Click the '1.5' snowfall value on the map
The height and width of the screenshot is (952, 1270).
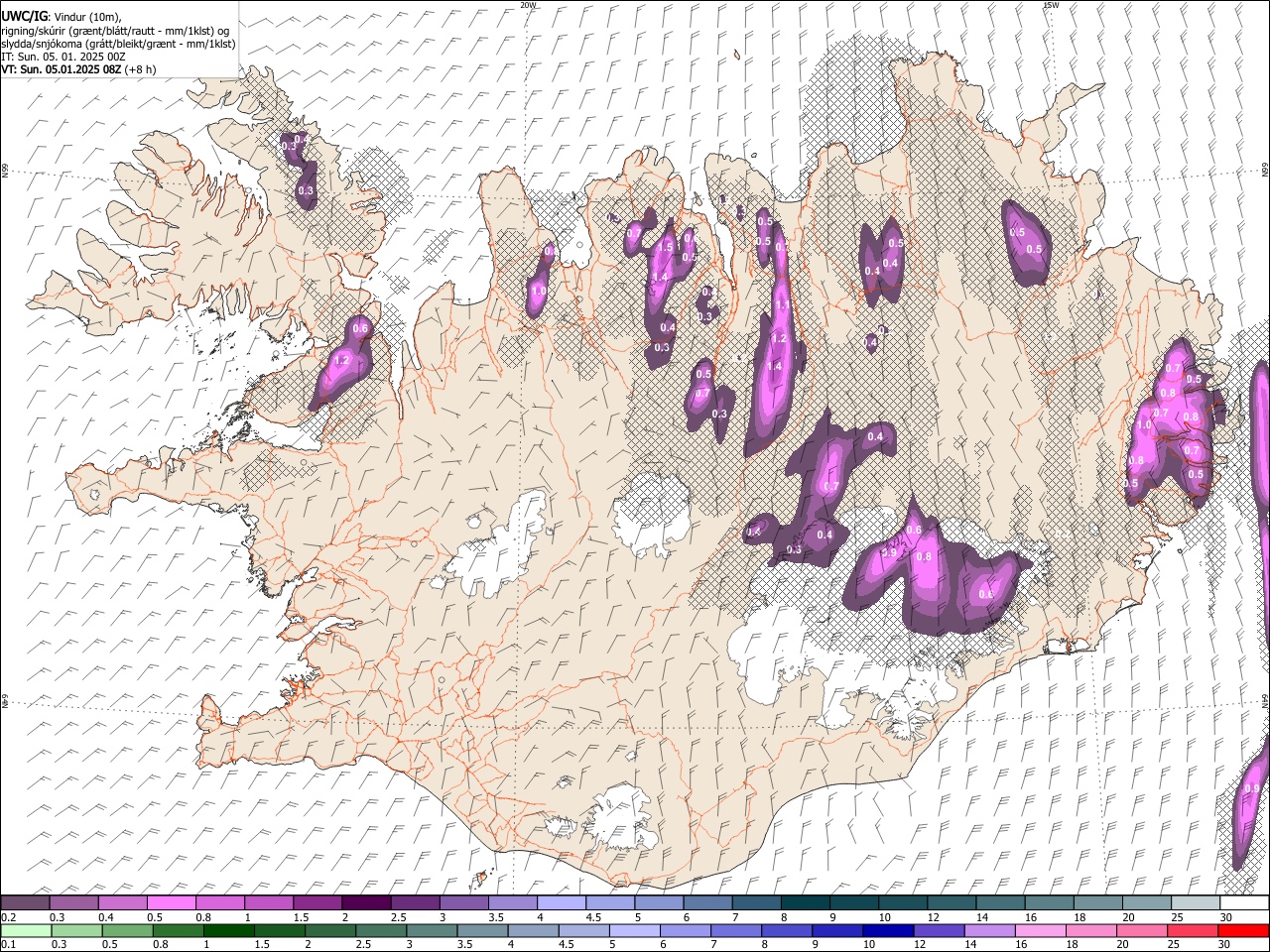[x=666, y=247]
